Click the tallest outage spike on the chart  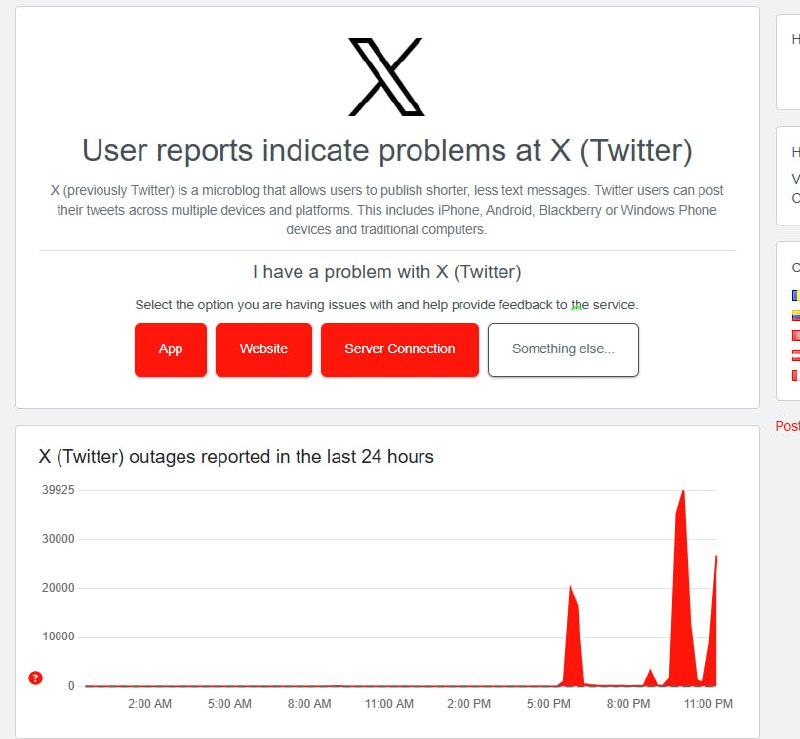pyautogui.click(x=683, y=587)
